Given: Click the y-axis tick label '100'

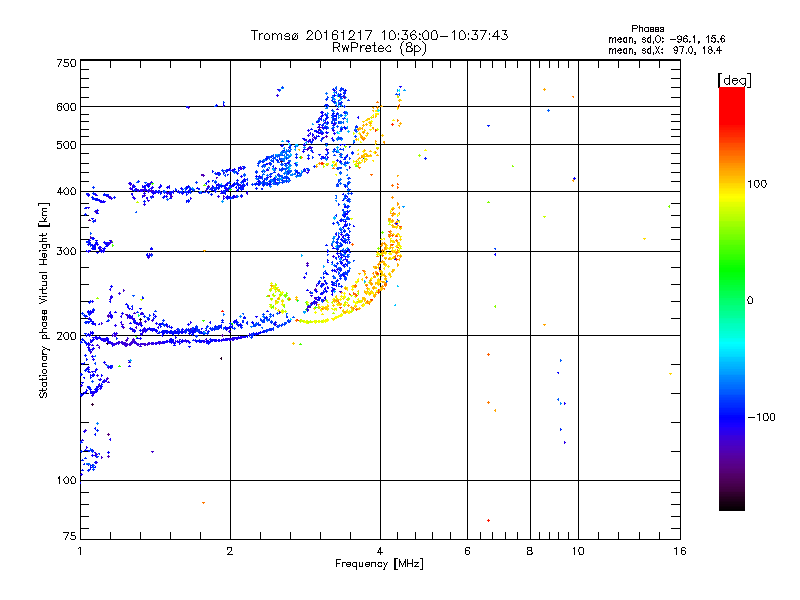Looking at the screenshot, I should [x=66, y=481].
